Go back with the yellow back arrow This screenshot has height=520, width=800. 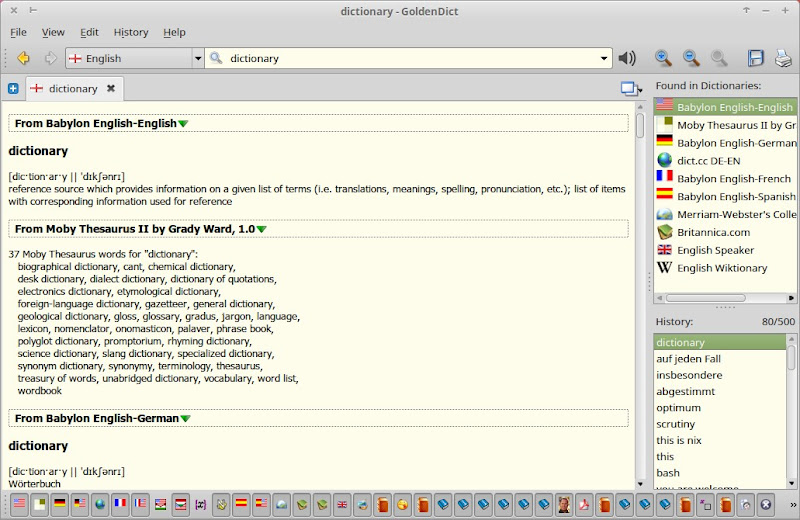23,58
